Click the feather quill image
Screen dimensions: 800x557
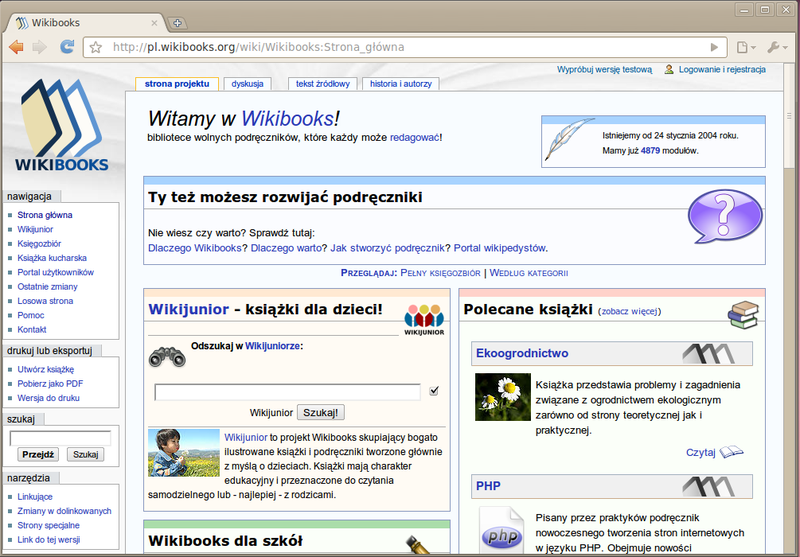[568, 139]
